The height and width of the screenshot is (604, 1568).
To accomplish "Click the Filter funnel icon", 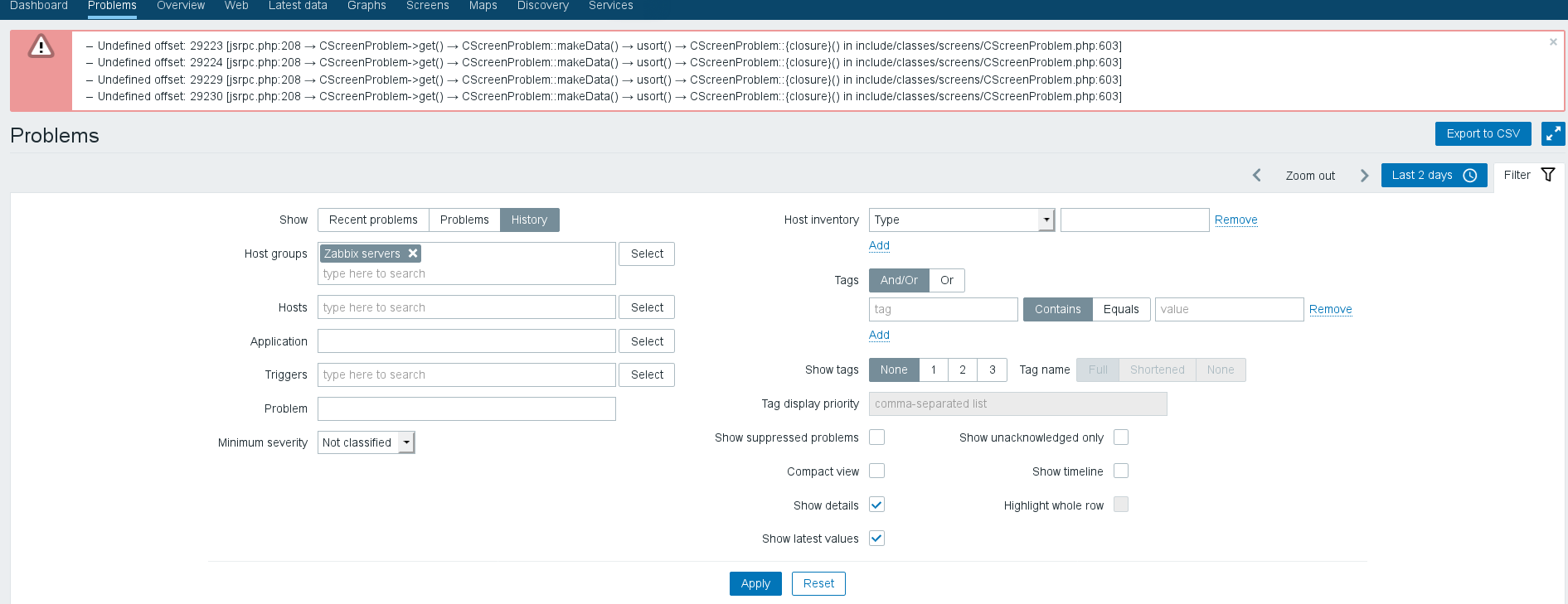I will (1547, 175).
